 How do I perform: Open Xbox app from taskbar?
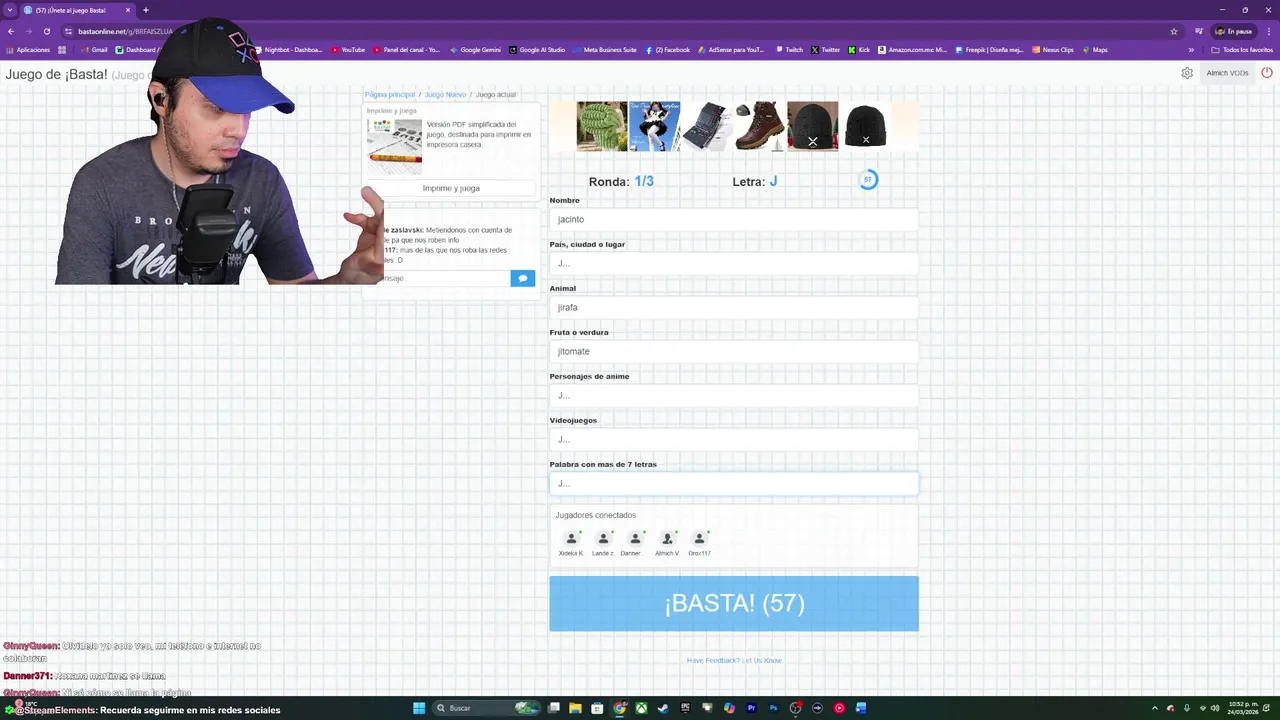pos(641,708)
